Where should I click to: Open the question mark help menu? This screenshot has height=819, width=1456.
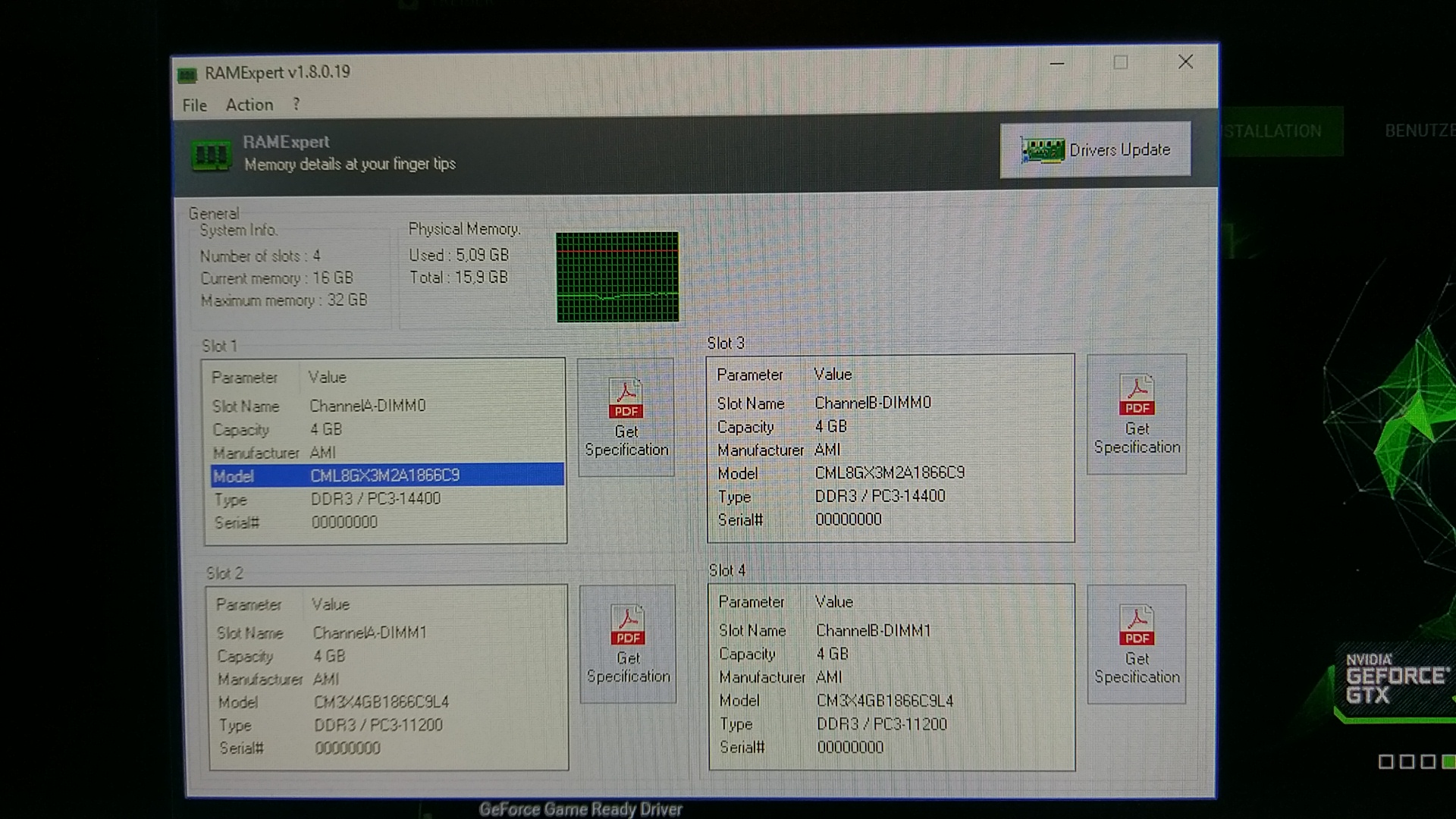[297, 105]
